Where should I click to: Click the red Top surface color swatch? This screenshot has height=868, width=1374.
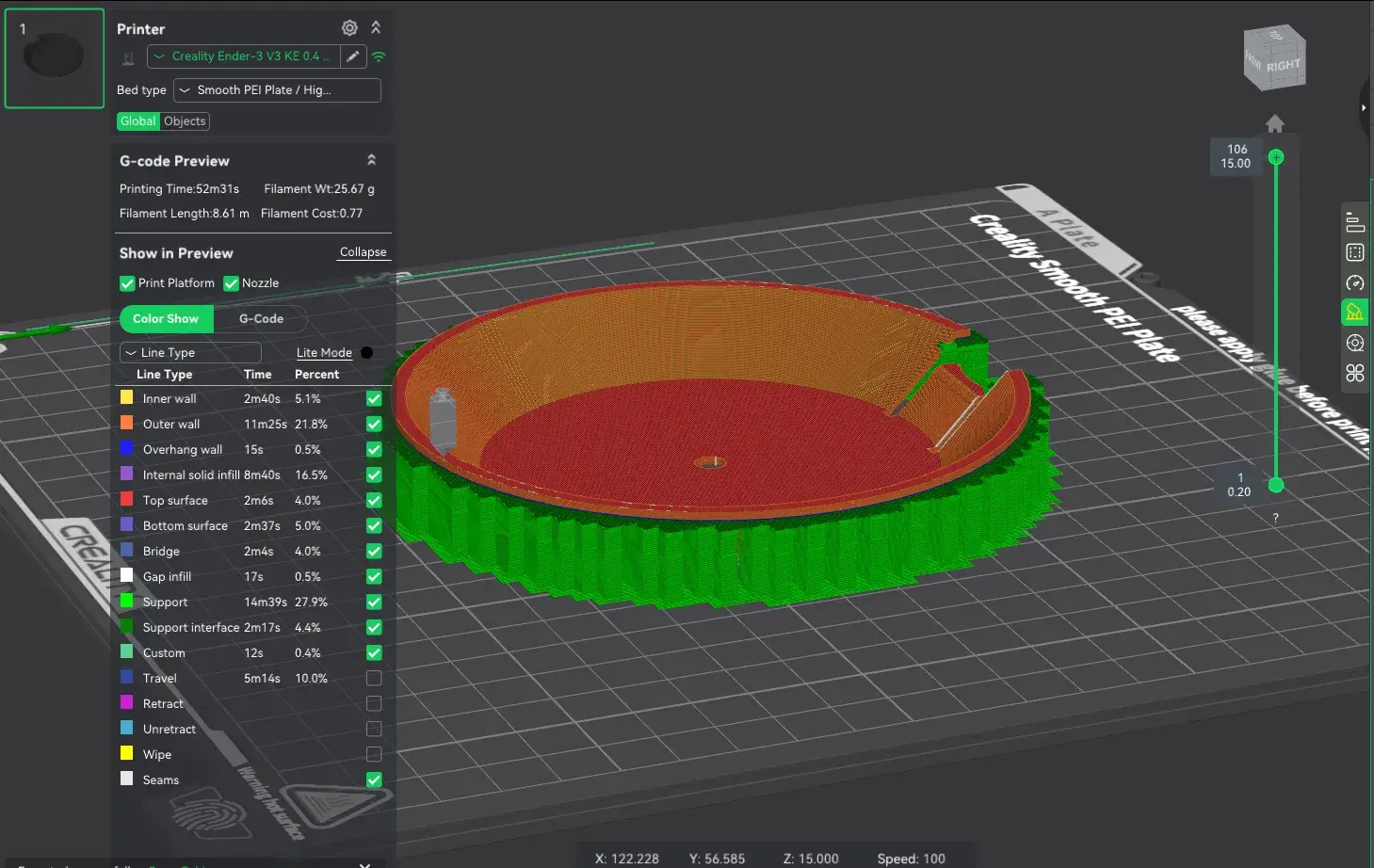[127, 499]
